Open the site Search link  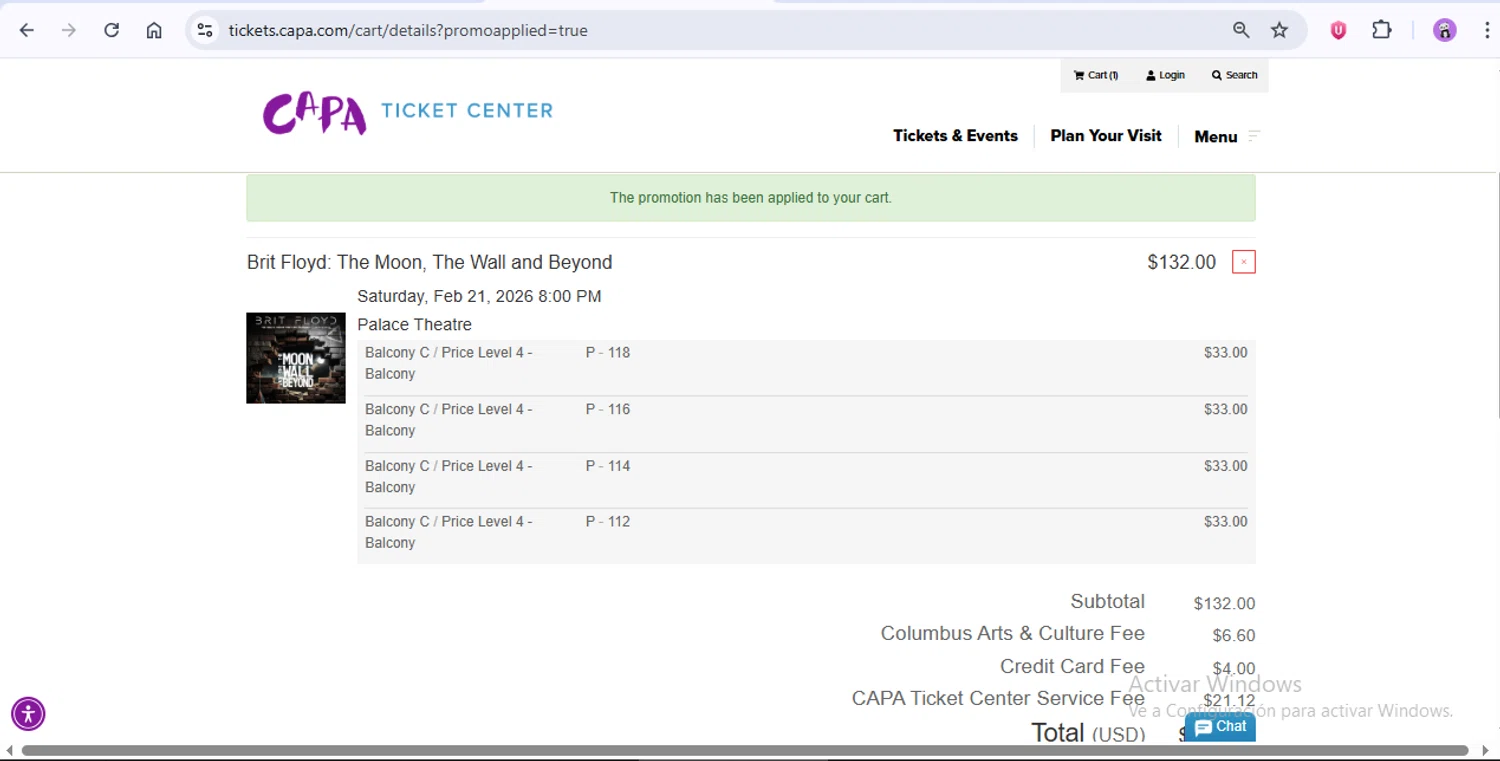(x=1235, y=75)
